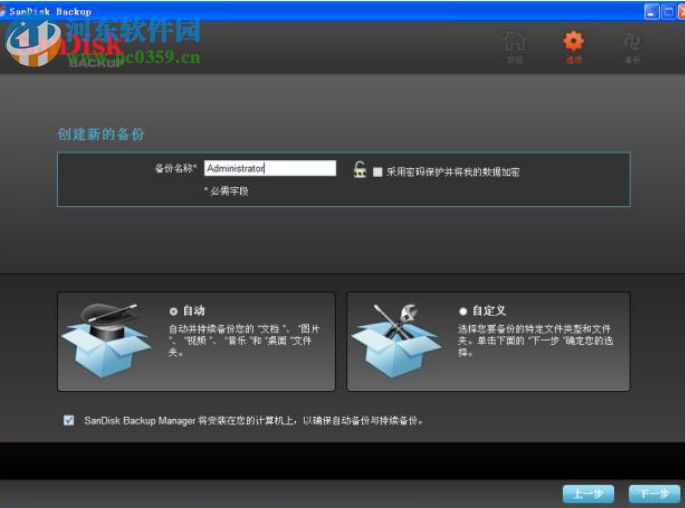The width and height of the screenshot is (685, 508).
Task: Select the 自动 automatic backup radio button
Action: (x=173, y=311)
